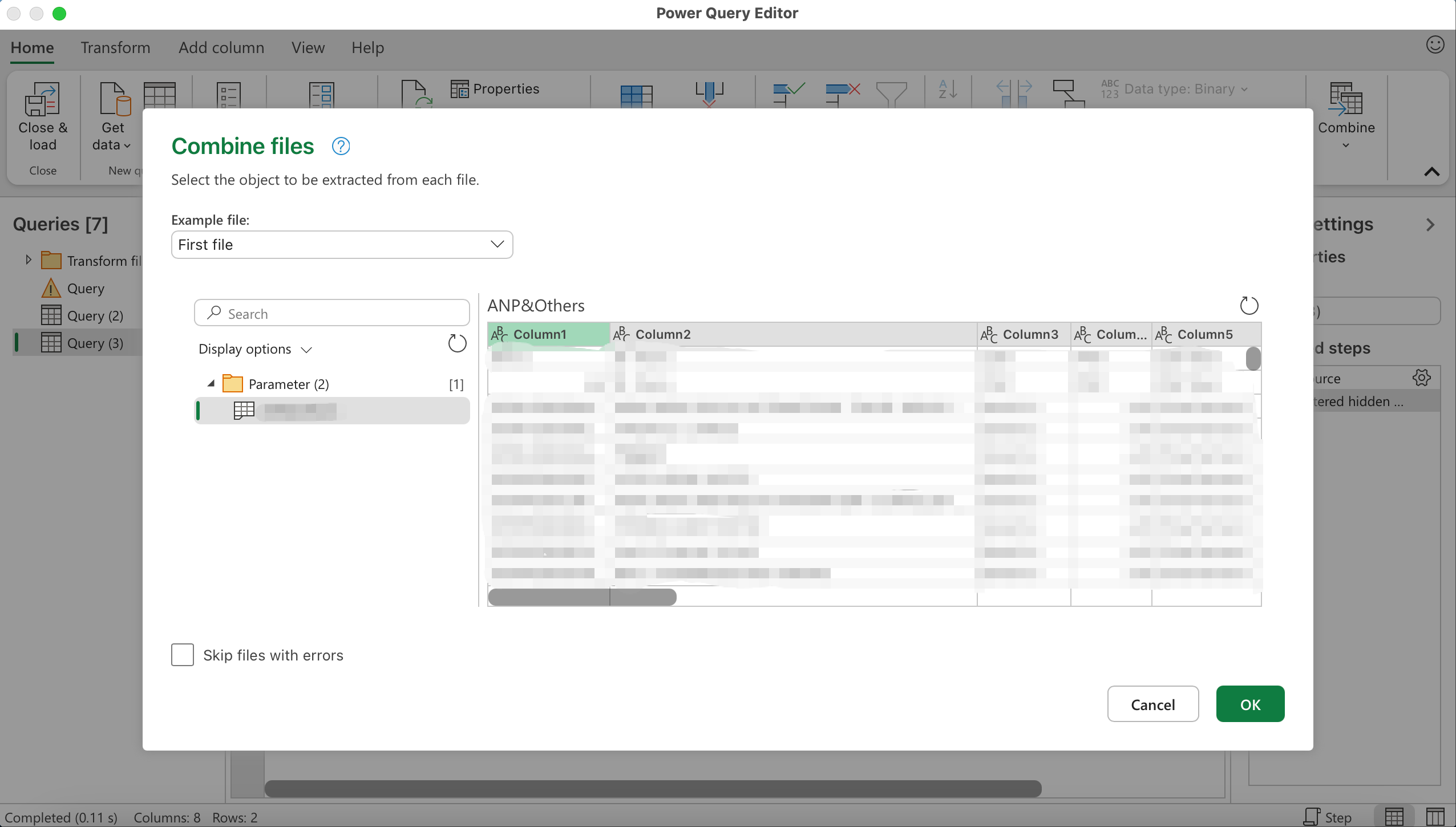Refresh the navigator list

pyautogui.click(x=457, y=343)
